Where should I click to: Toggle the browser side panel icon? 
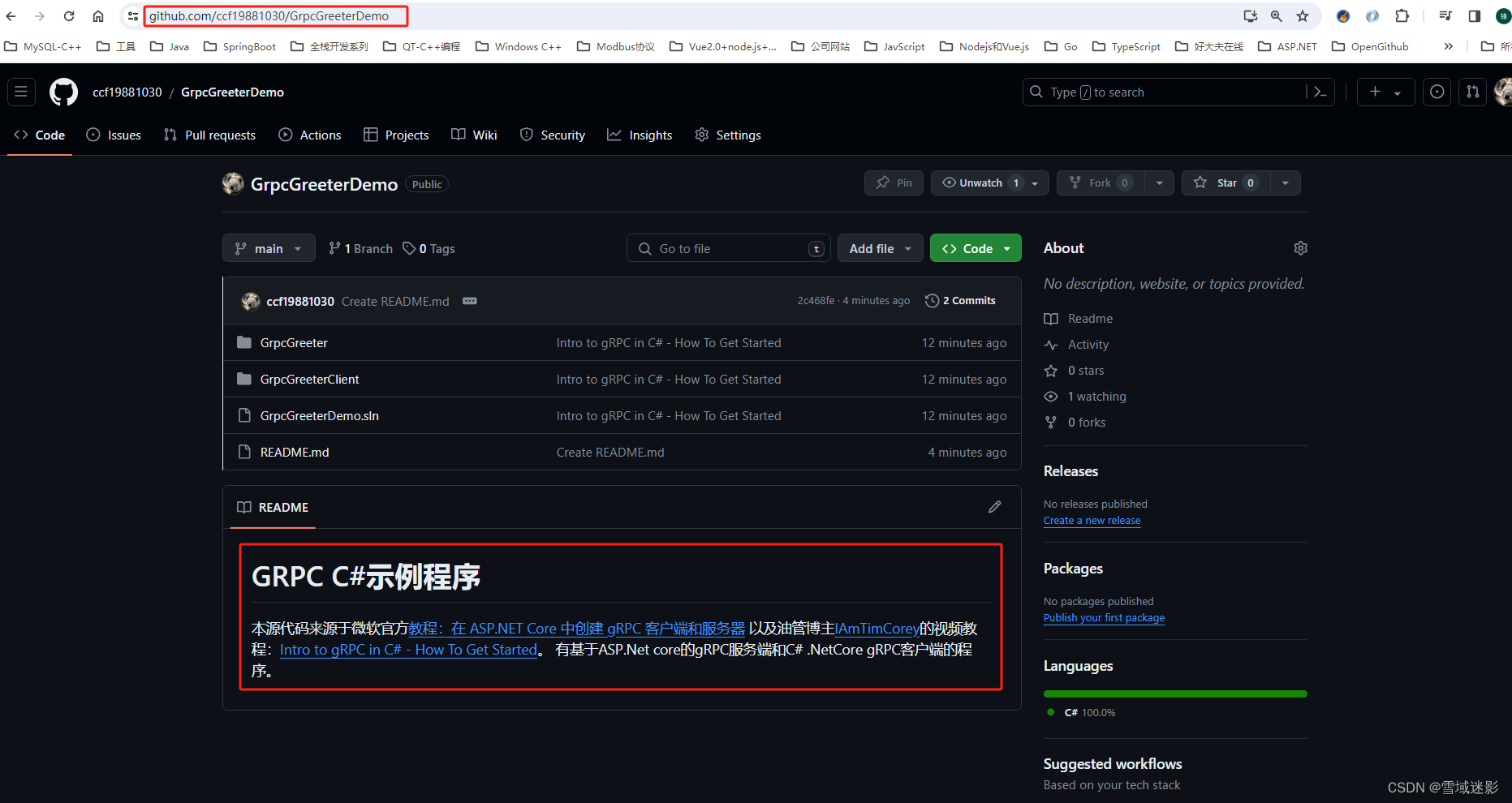click(x=1475, y=16)
